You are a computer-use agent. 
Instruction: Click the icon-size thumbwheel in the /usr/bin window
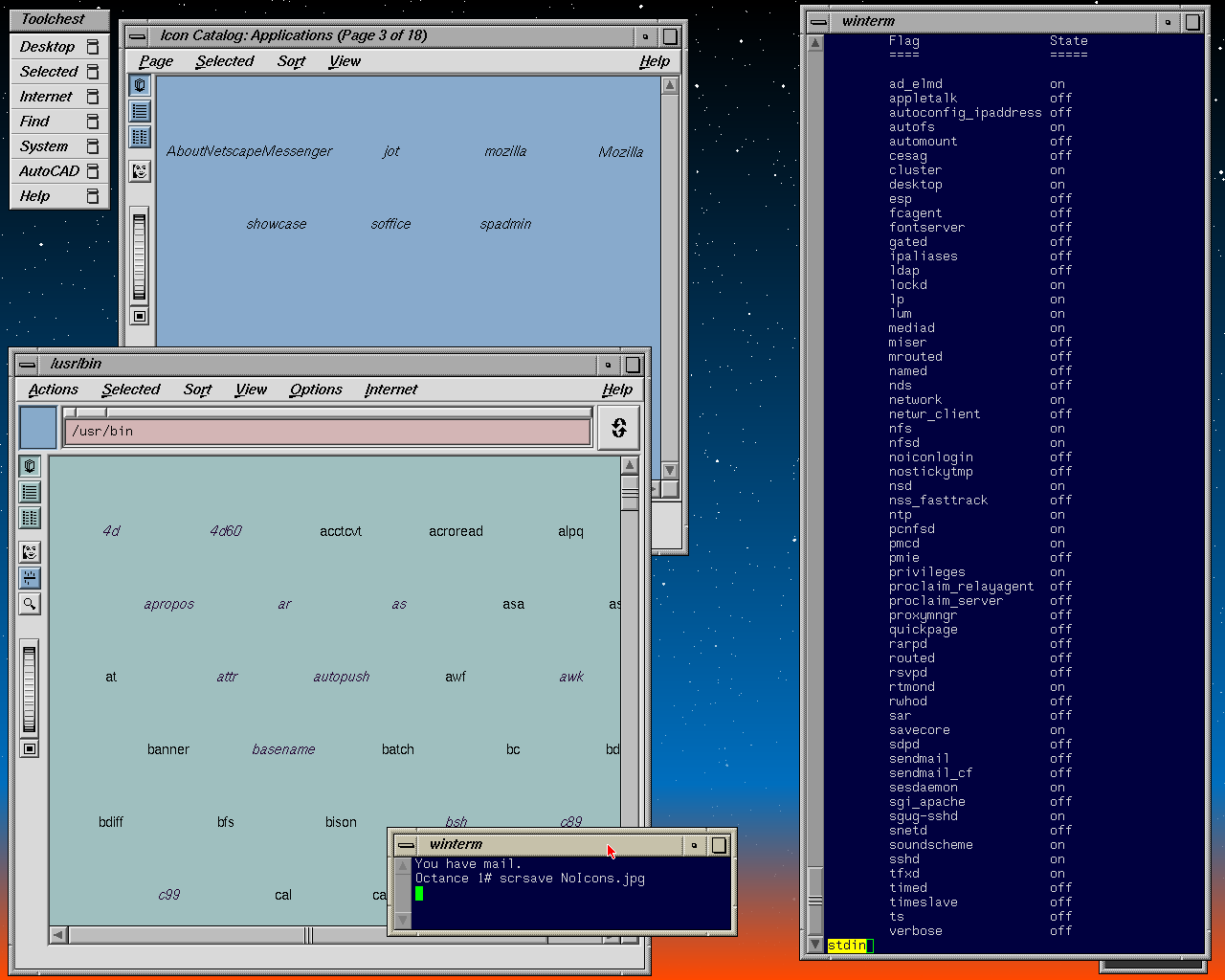tap(30, 689)
